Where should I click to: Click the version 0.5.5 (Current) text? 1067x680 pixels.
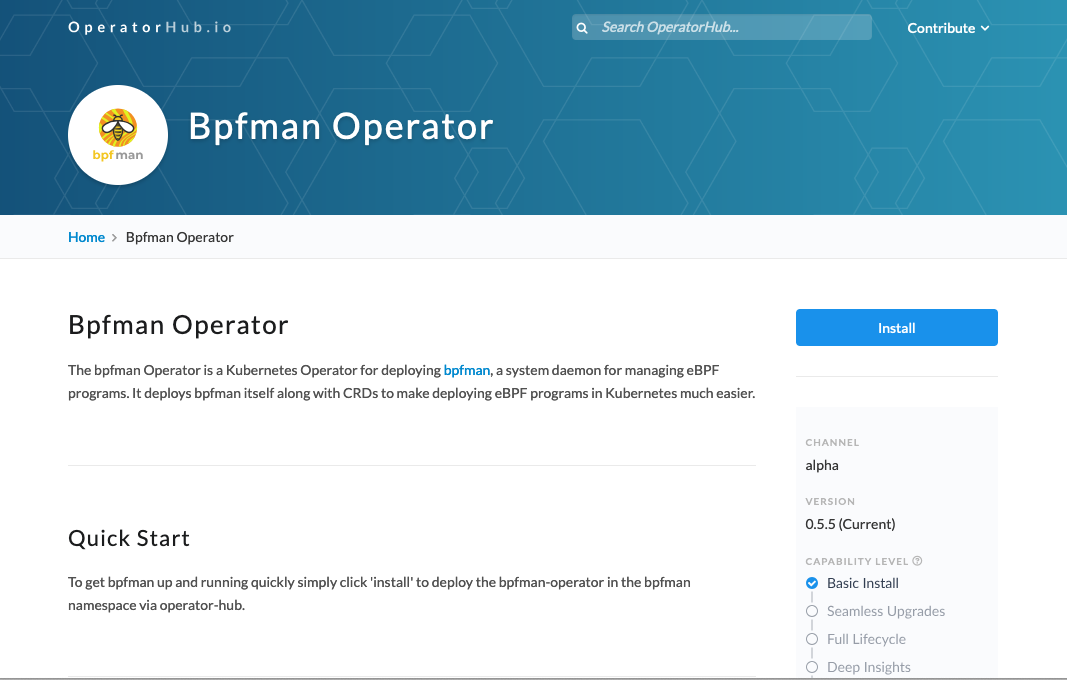pos(849,524)
